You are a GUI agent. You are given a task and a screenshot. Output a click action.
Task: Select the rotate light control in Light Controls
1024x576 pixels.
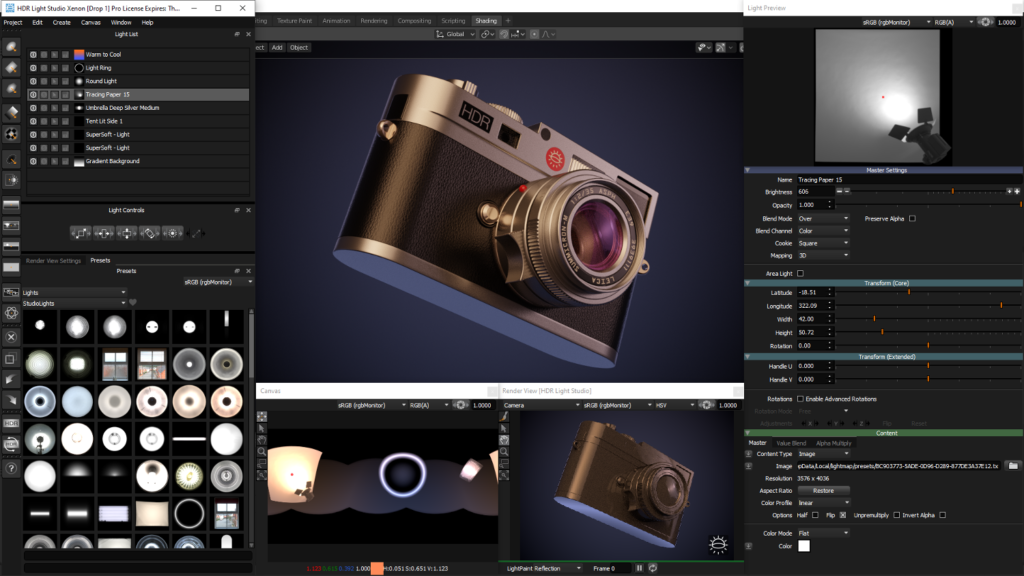(x=150, y=233)
